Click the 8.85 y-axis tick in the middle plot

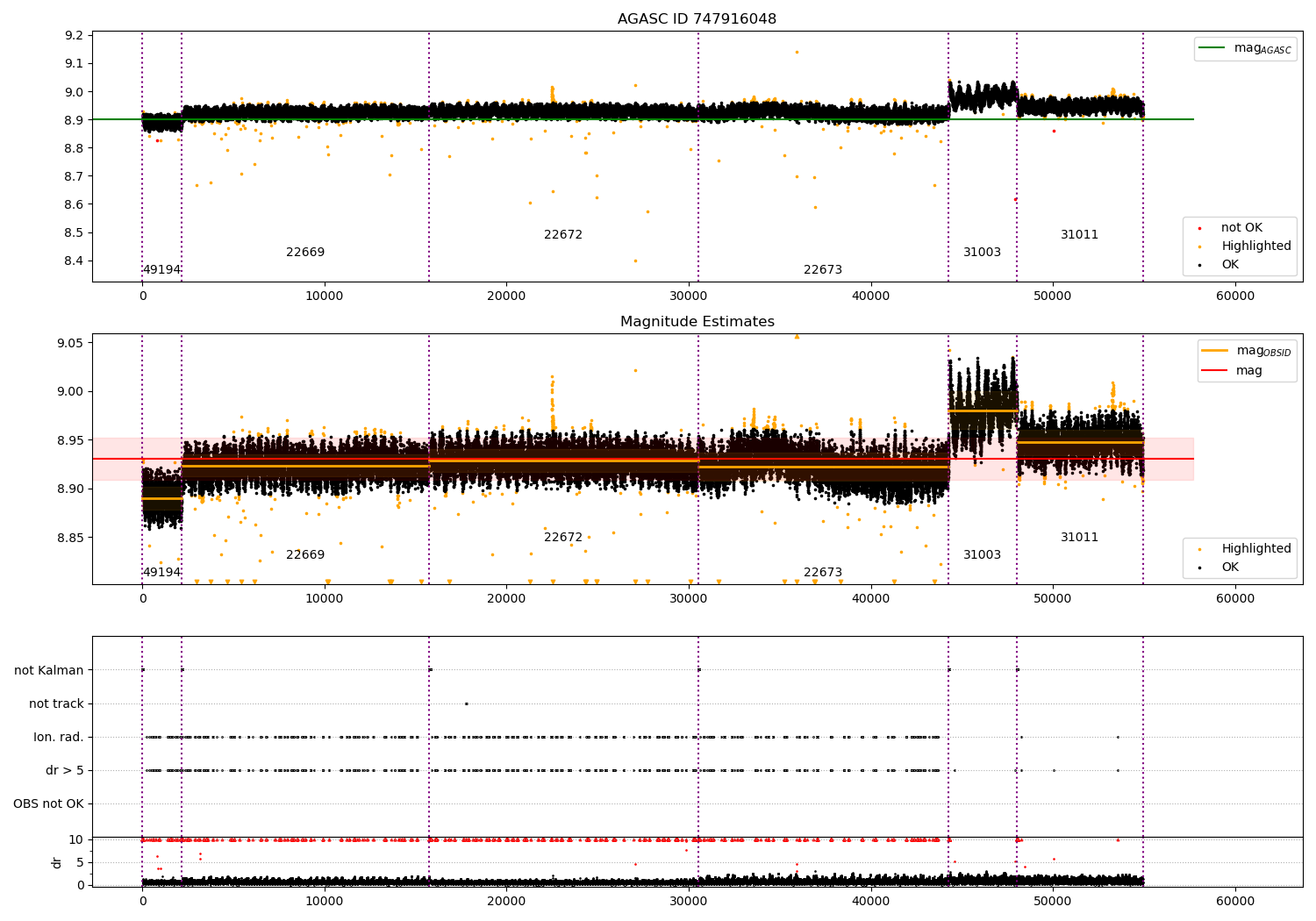point(71,538)
